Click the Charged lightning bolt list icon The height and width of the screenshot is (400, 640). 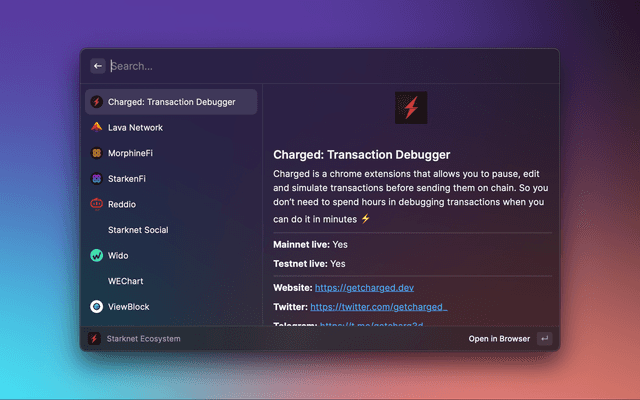pos(96,102)
